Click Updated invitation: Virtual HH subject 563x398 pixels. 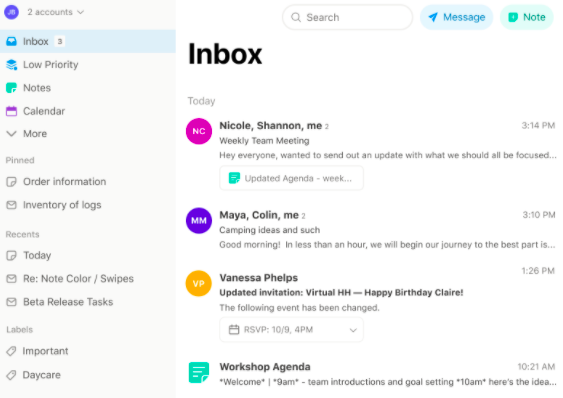pyautogui.click(x=341, y=293)
